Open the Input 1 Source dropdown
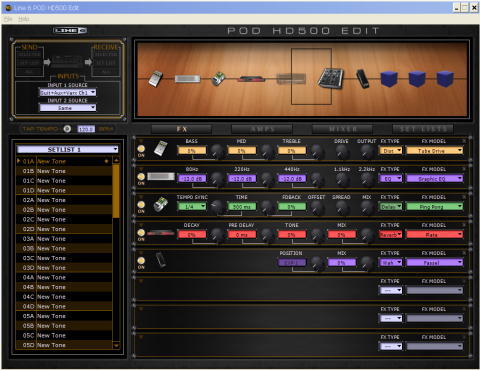The image size is (480, 370). tap(68, 92)
